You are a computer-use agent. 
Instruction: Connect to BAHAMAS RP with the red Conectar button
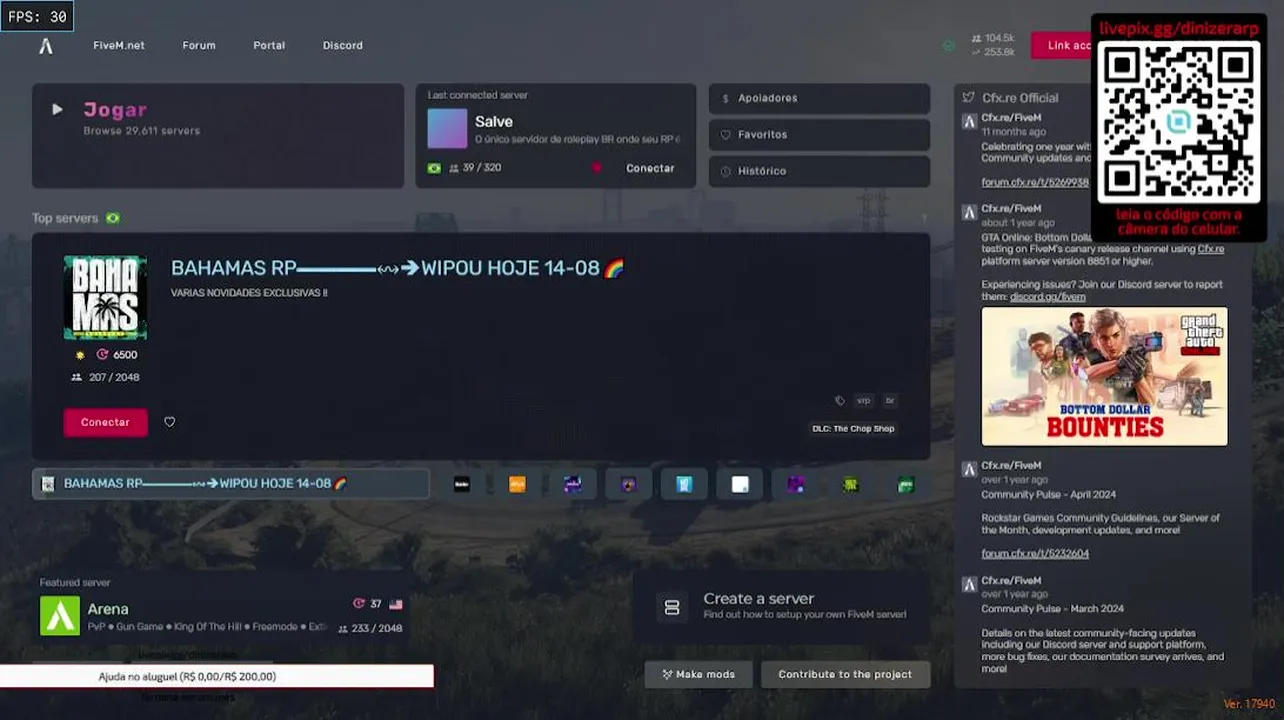point(105,422)
